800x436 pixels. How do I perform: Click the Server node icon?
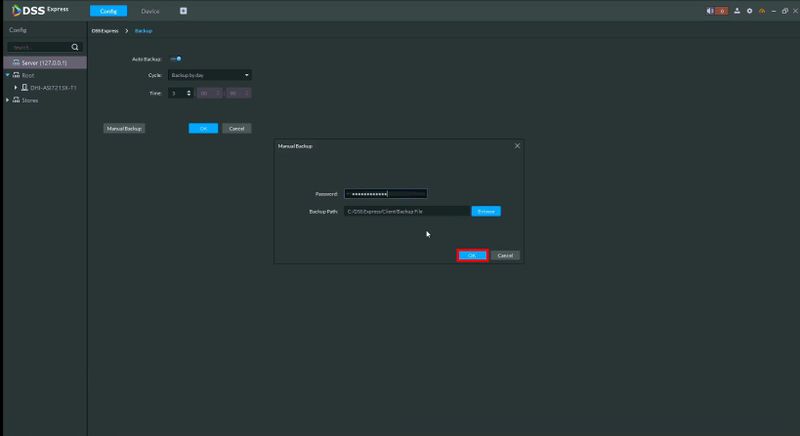tap(16, 62)
